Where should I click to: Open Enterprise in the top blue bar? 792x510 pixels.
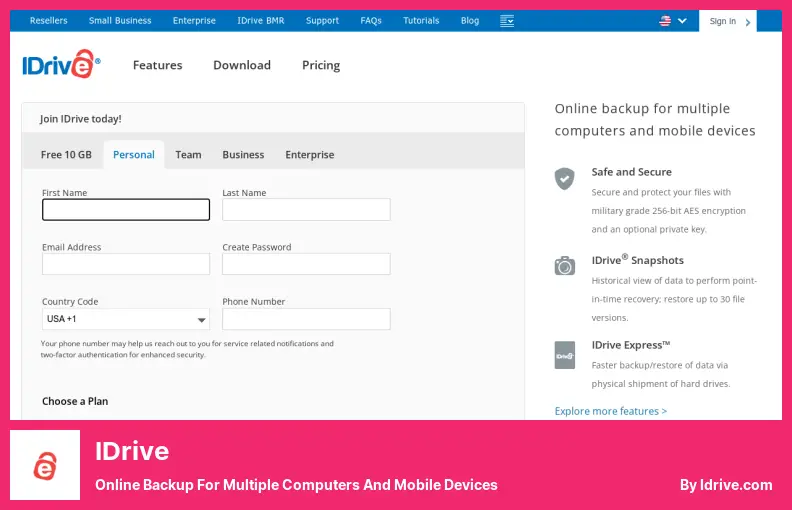(x=194, y=21)
